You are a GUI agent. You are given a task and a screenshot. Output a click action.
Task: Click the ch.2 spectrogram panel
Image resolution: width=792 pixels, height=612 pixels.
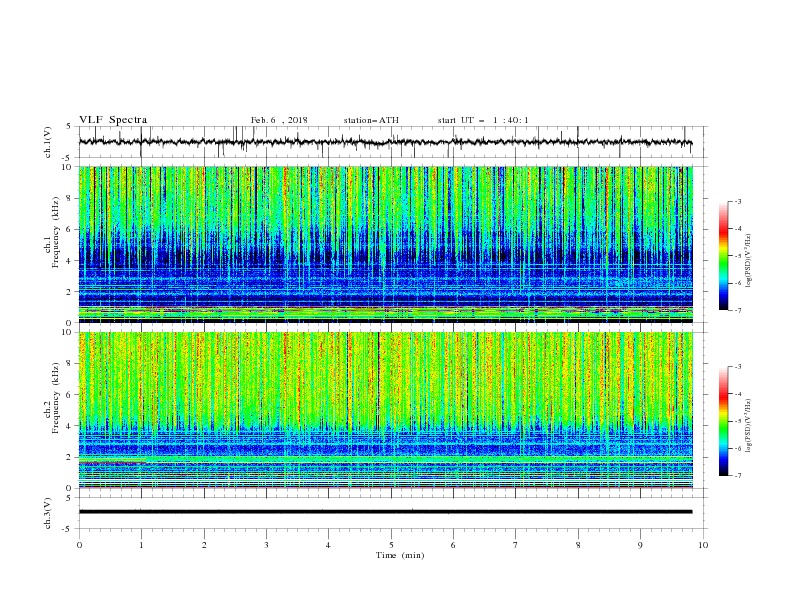386,410
